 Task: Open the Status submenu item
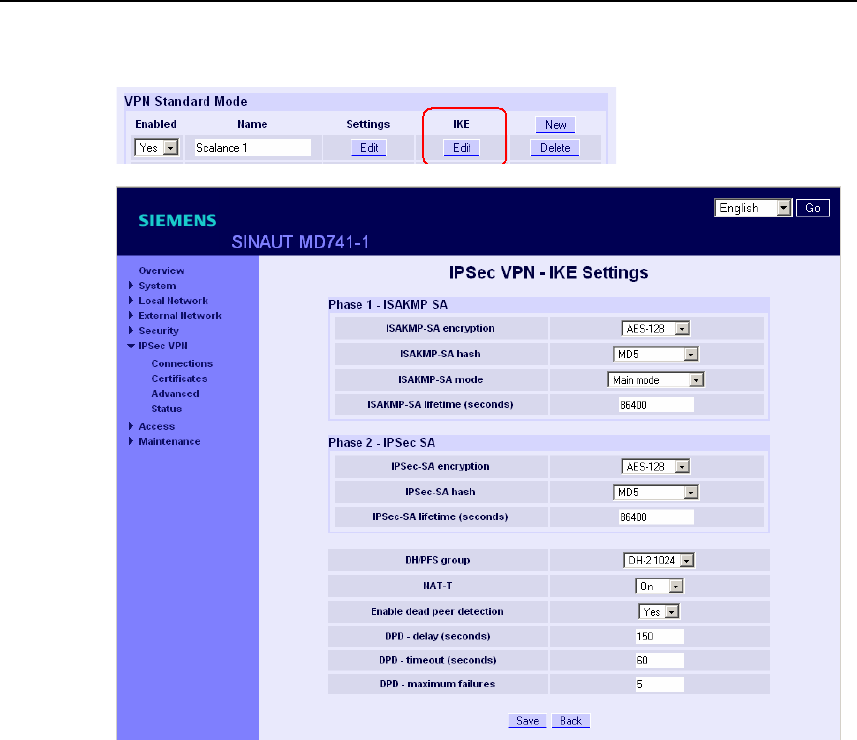[x=167, y=408]
